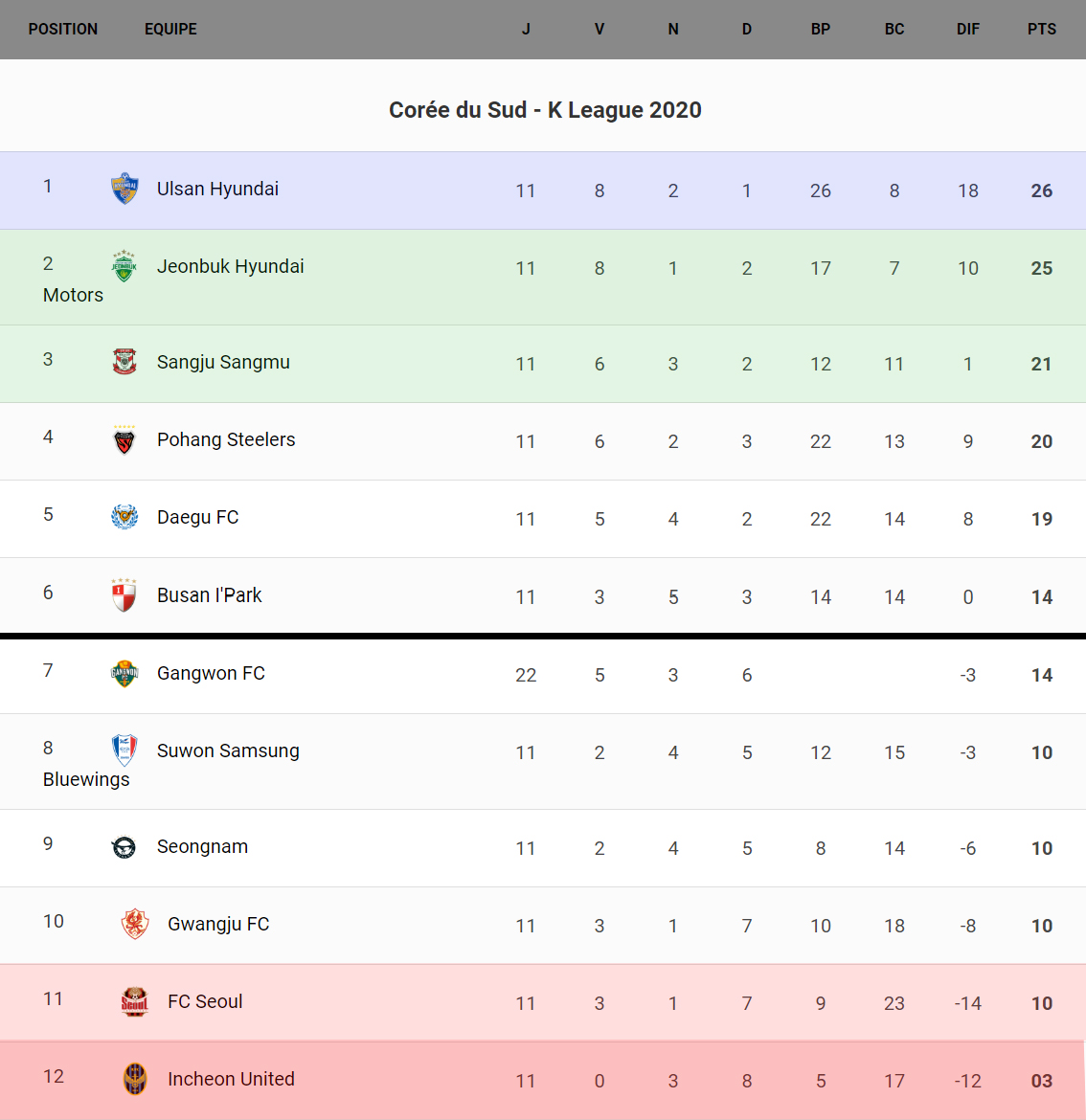Select the Pohang Steelers team name

click(226, 439)
